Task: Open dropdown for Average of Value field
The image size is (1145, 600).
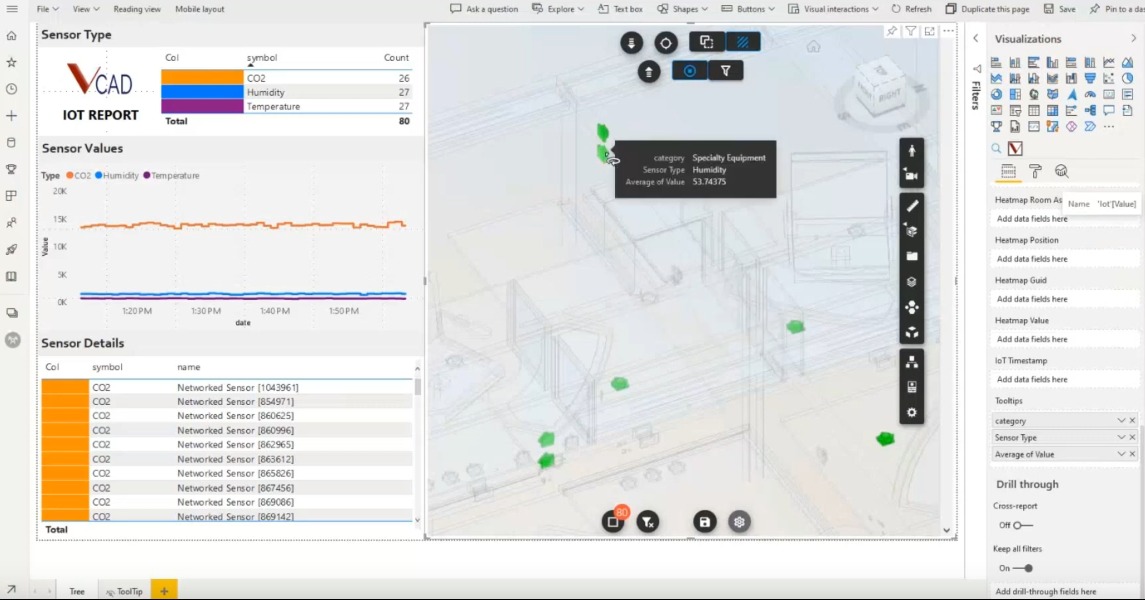Action: click(x=1121, y=454)
